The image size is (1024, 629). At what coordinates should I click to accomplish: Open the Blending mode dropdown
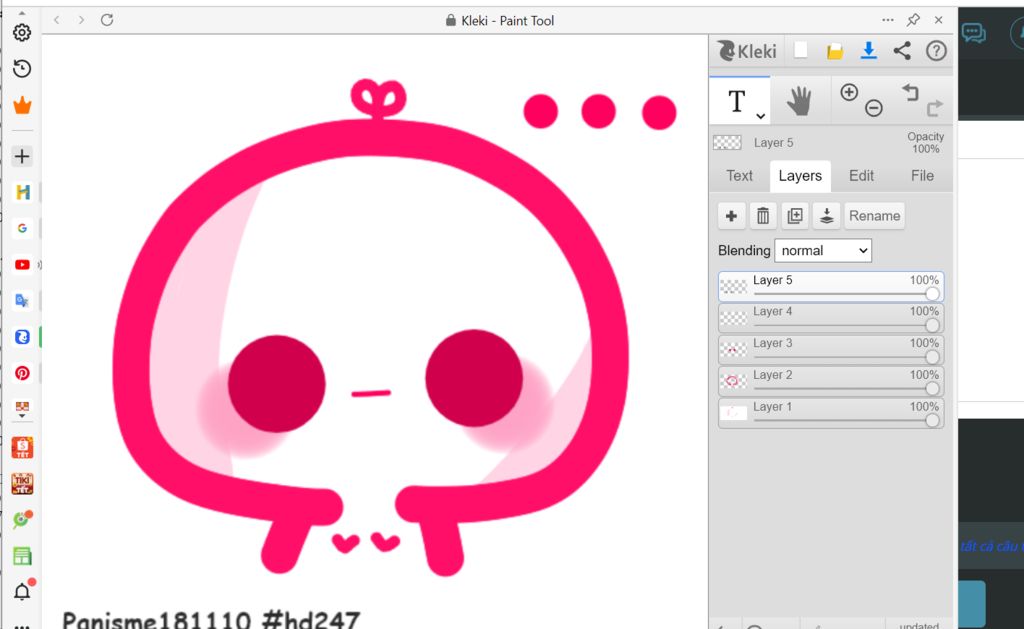822,251
